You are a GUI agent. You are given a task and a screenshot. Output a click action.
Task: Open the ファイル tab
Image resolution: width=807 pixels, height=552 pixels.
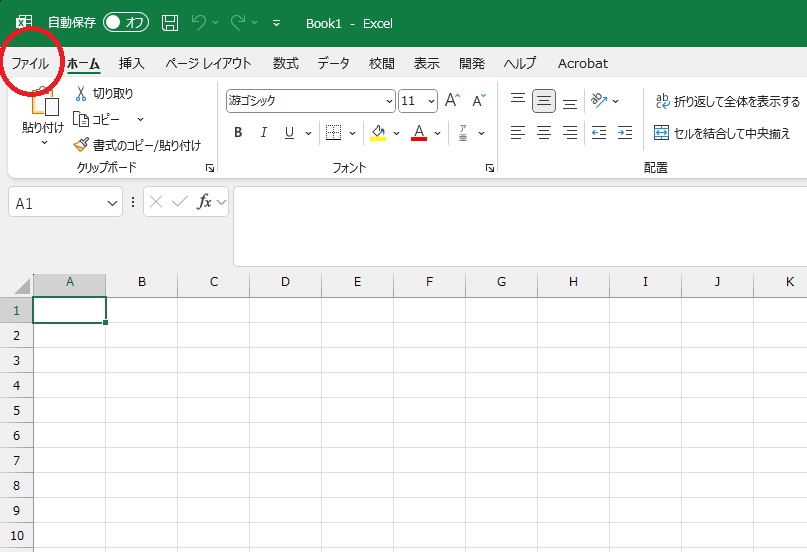click(x=30, y=63)
